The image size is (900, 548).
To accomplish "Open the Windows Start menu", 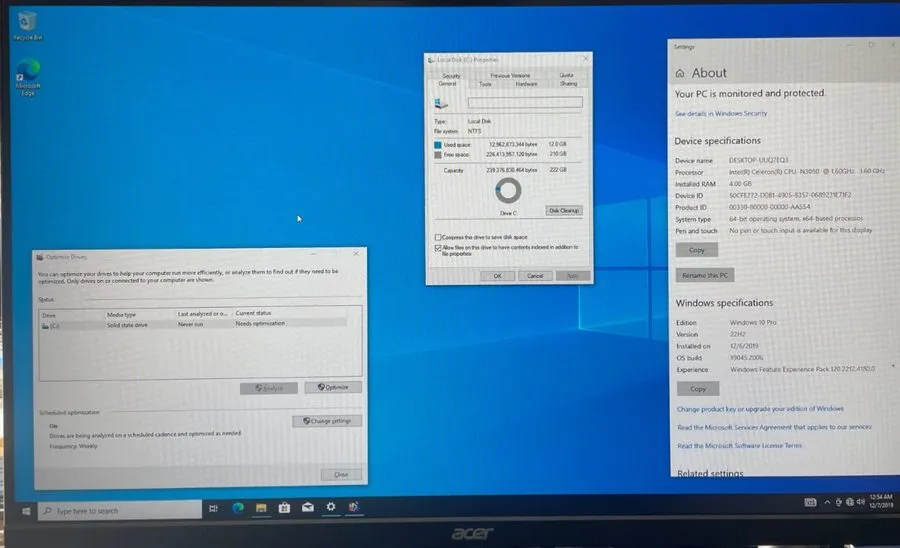I will (26, 511).
